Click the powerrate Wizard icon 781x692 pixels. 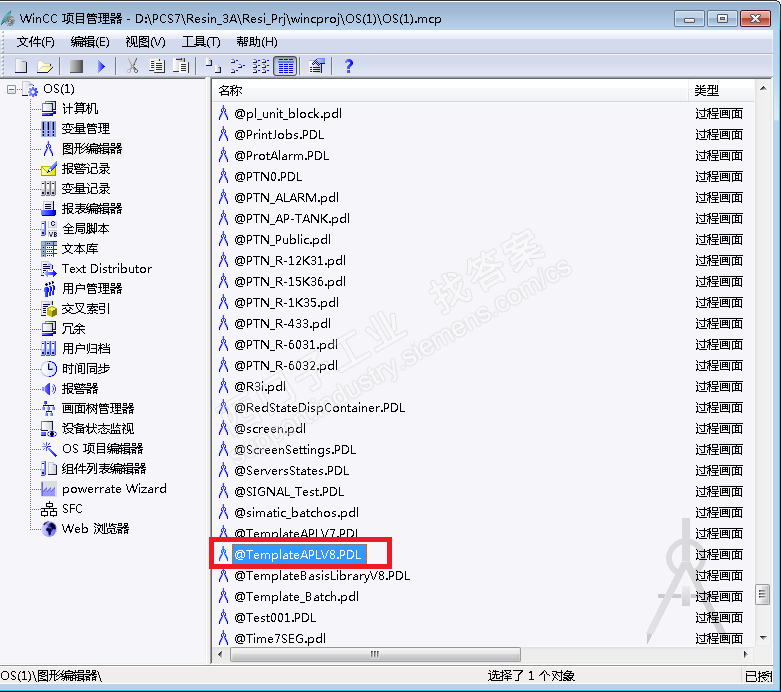48,489
